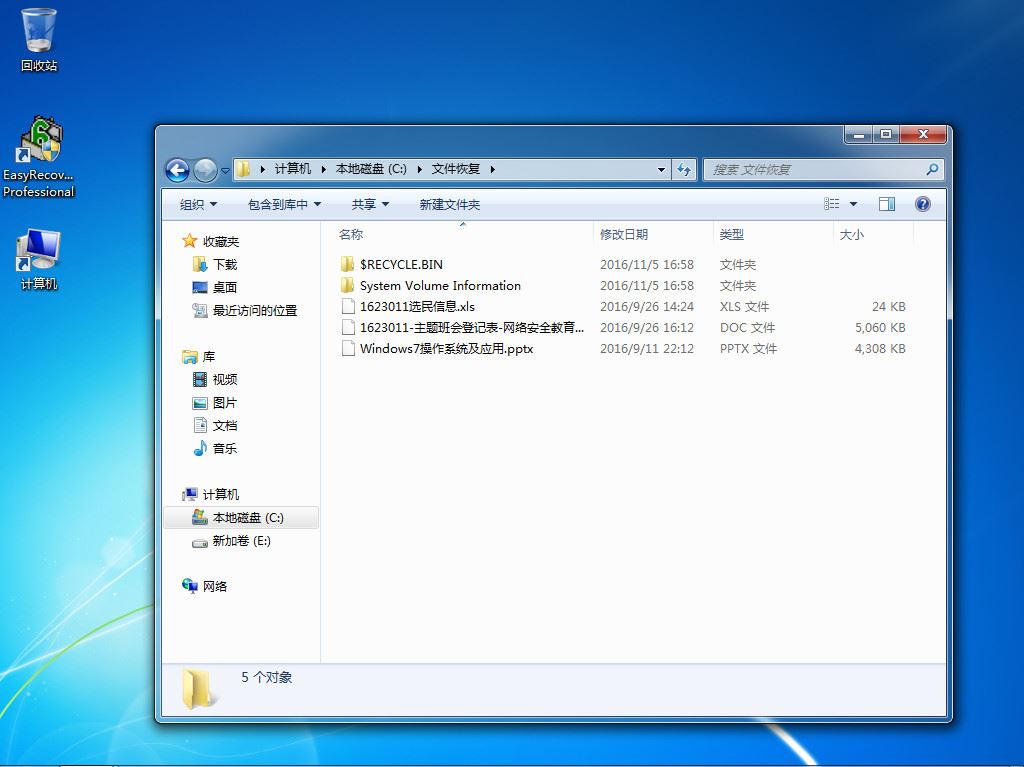
Task: Open the view options dropdown arrow
Action: (x=853, y=204)
